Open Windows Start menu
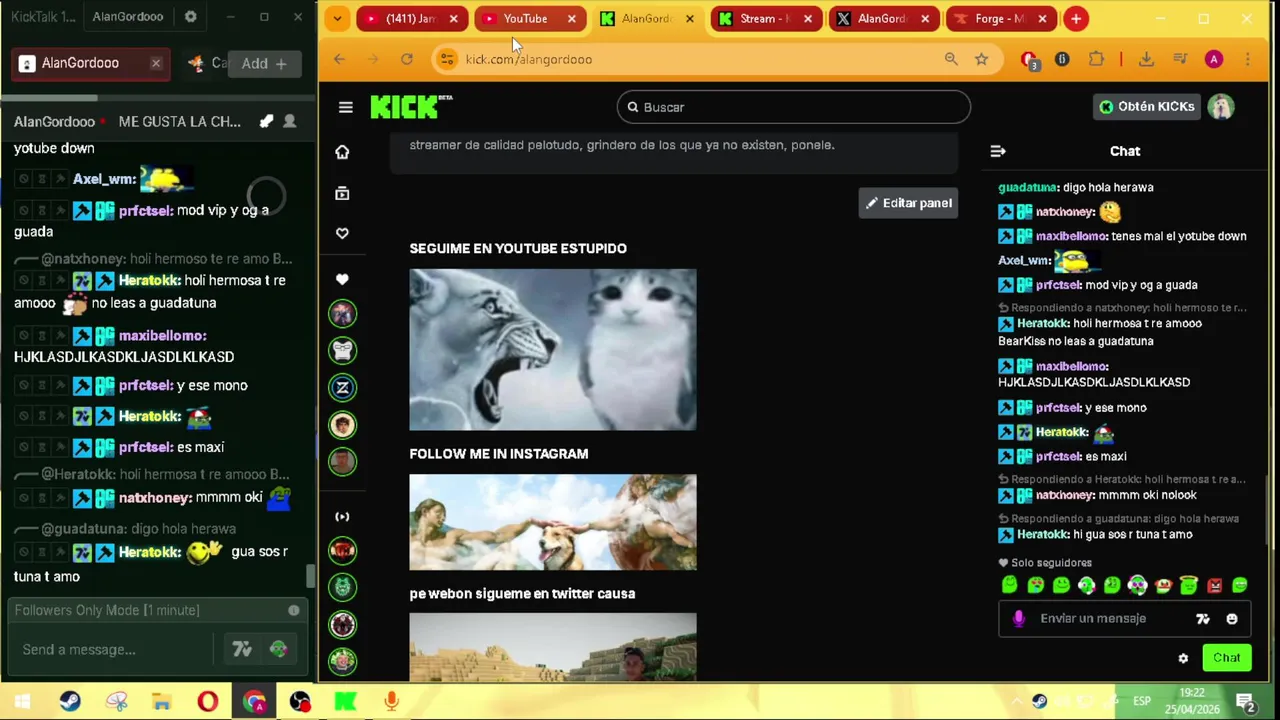The image size is (1280, 720). [x=22, y=702]
